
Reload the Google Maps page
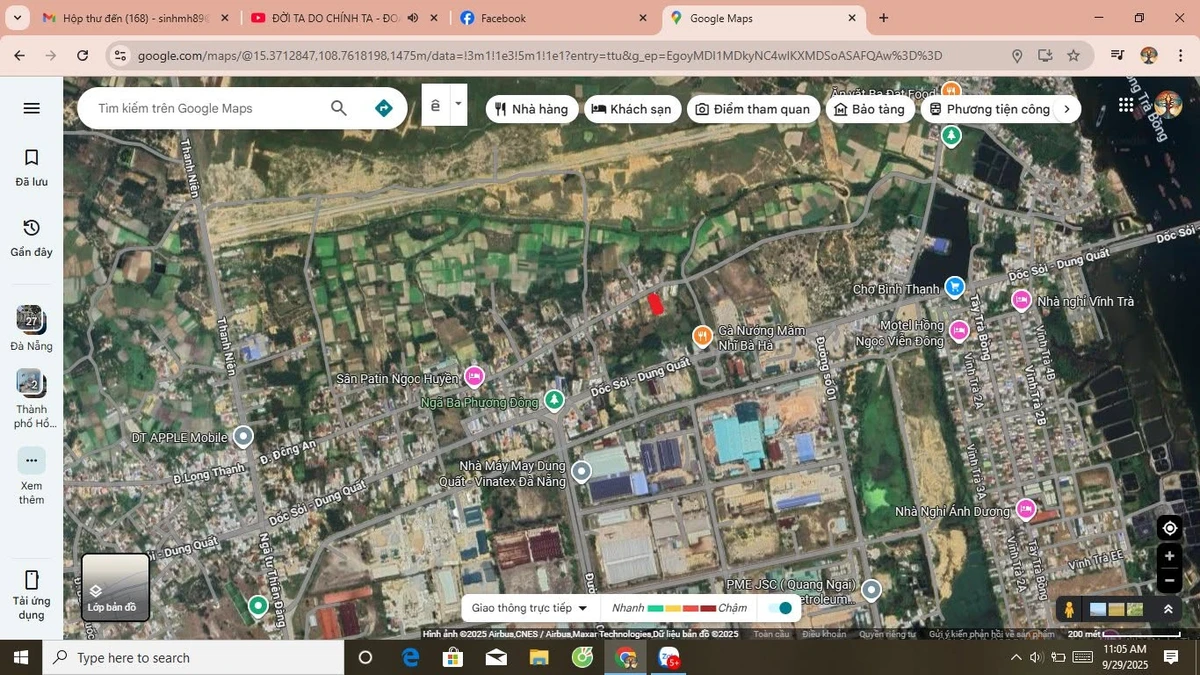(x=83, y=56)
